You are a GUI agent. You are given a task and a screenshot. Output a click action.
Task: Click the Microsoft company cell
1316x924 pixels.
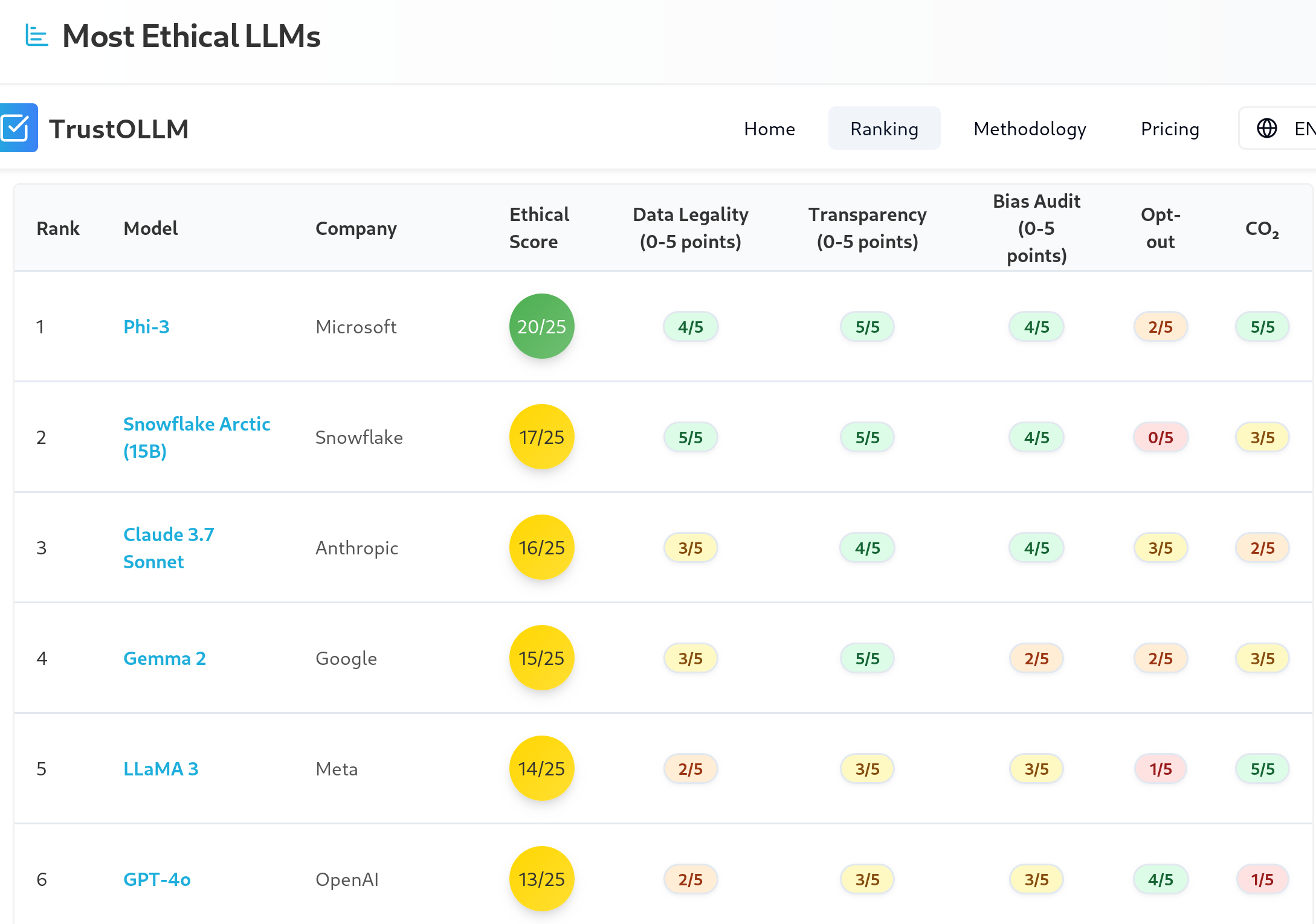click(356, 327)
